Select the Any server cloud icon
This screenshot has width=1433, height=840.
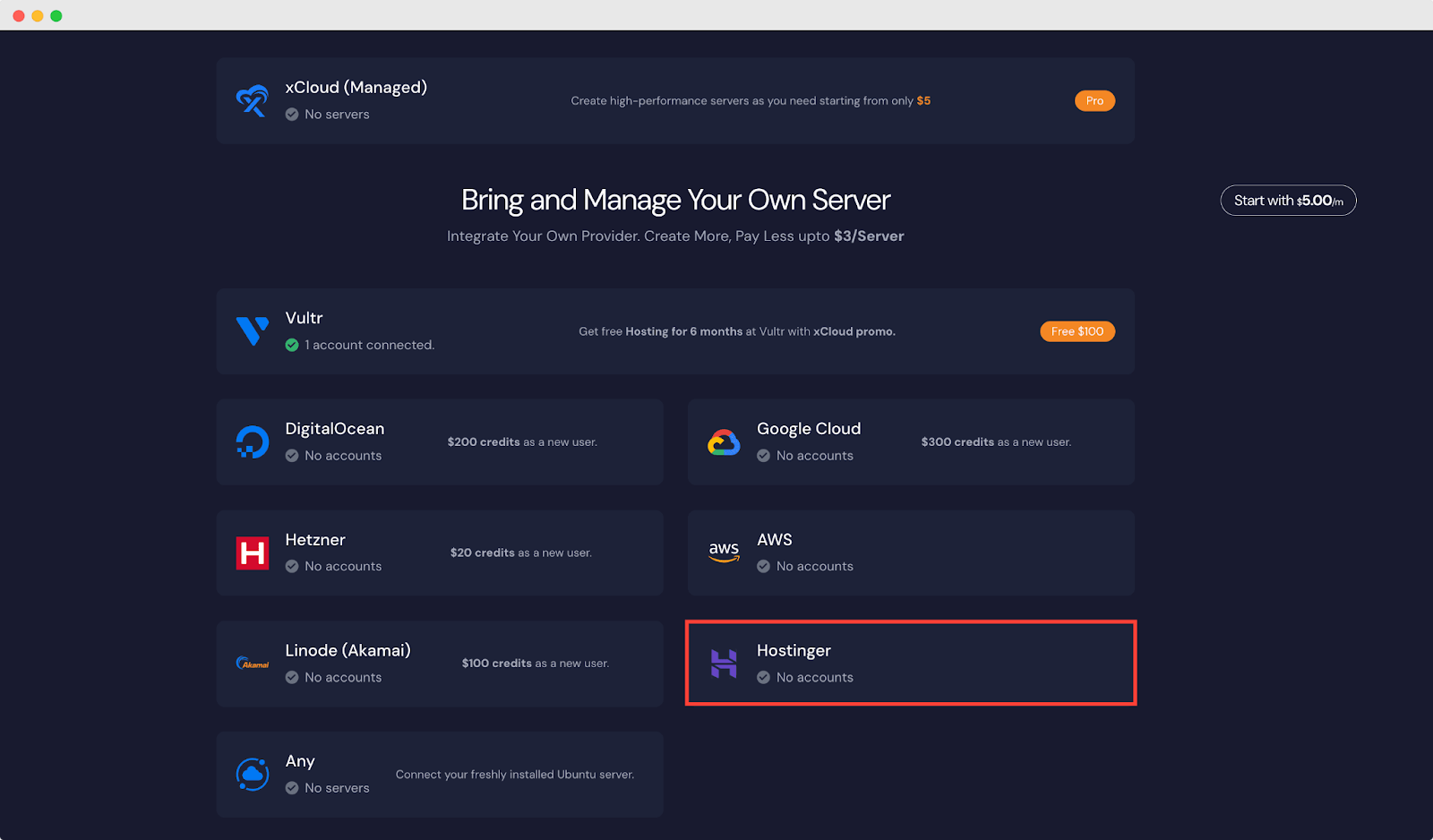point(252,774)
